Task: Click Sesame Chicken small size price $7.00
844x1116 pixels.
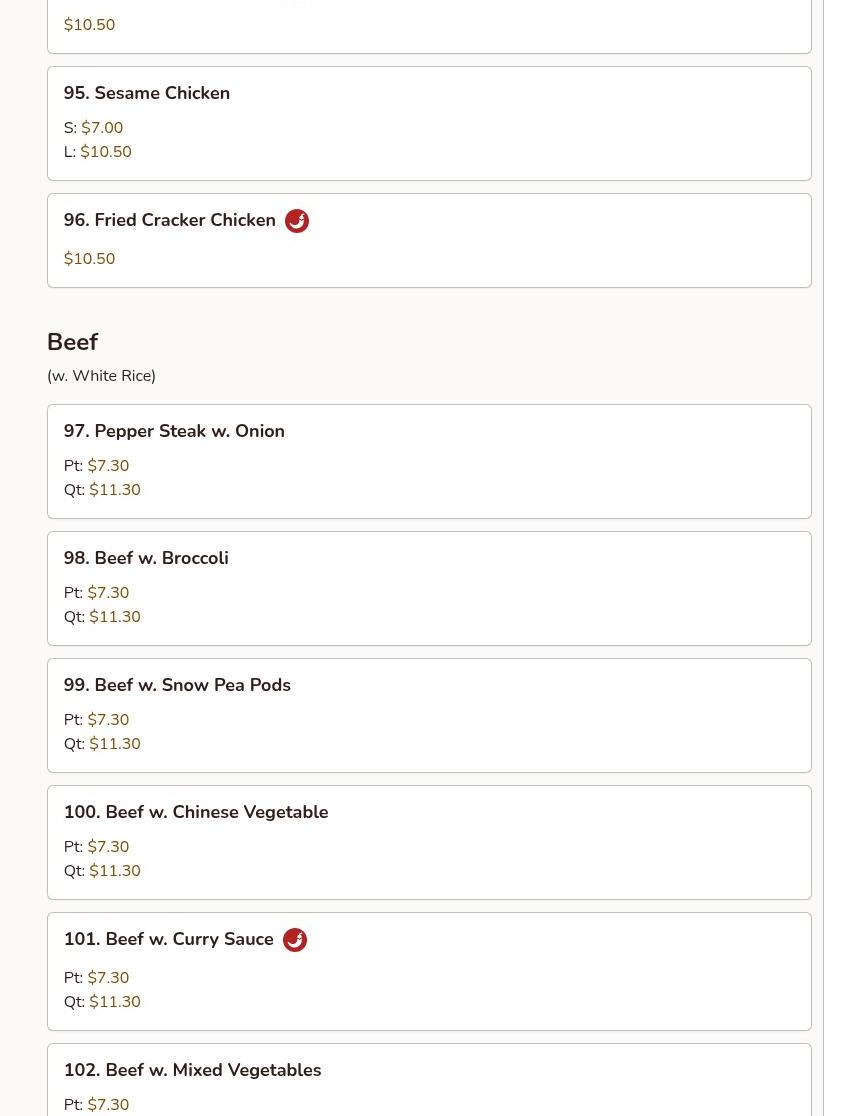Action: pos(102,127)
